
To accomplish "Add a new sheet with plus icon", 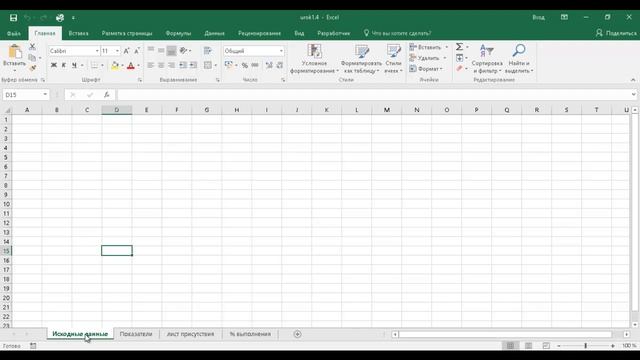I will (x=298, y=334).
